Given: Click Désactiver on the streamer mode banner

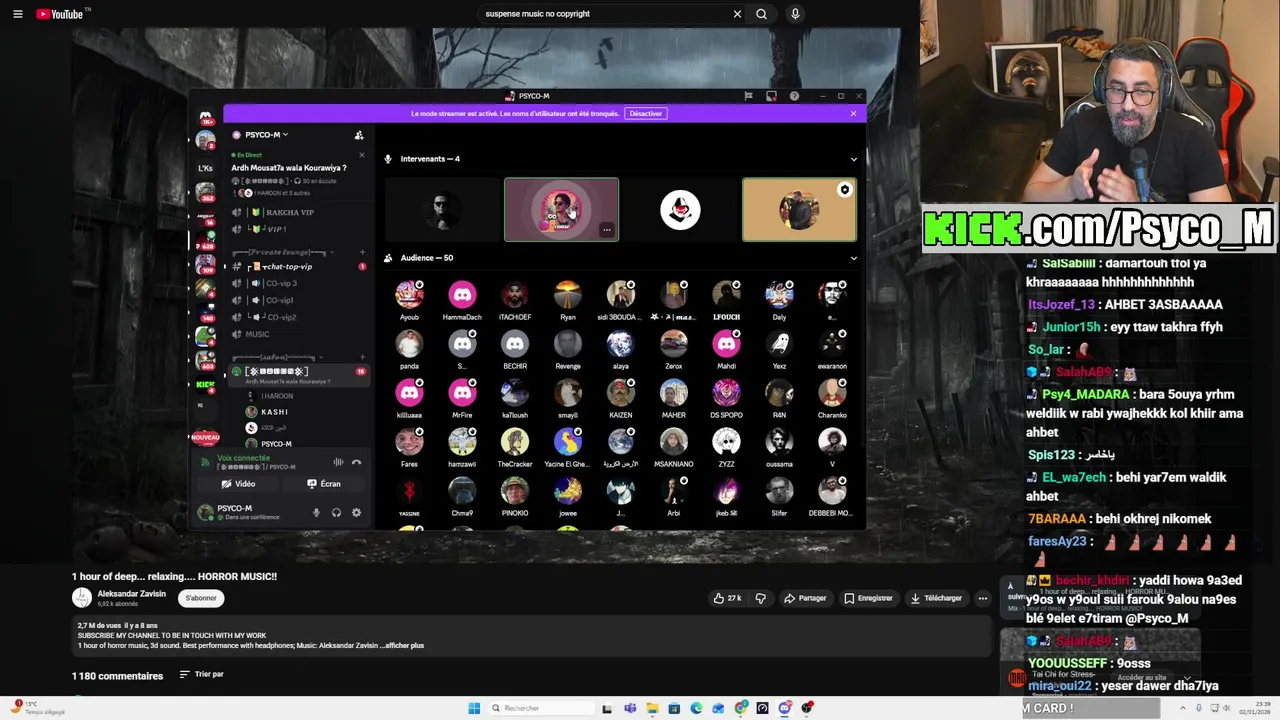Looking at the screenshot, I should (x=645, y=113).
